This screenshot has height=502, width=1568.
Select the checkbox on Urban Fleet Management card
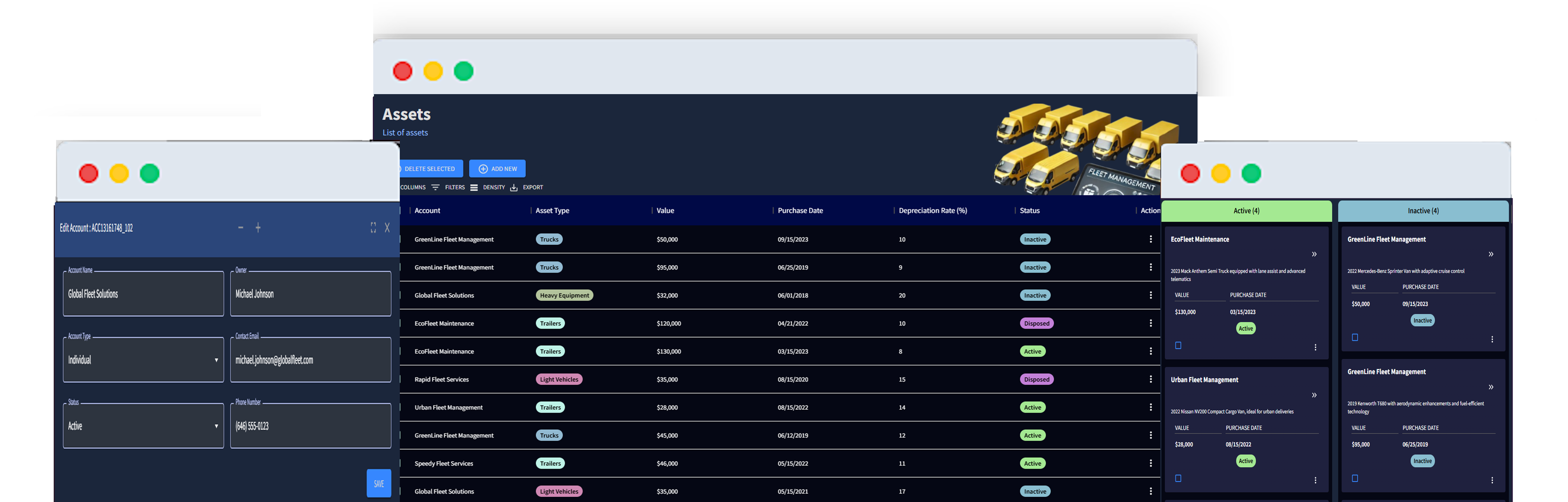1178,479
